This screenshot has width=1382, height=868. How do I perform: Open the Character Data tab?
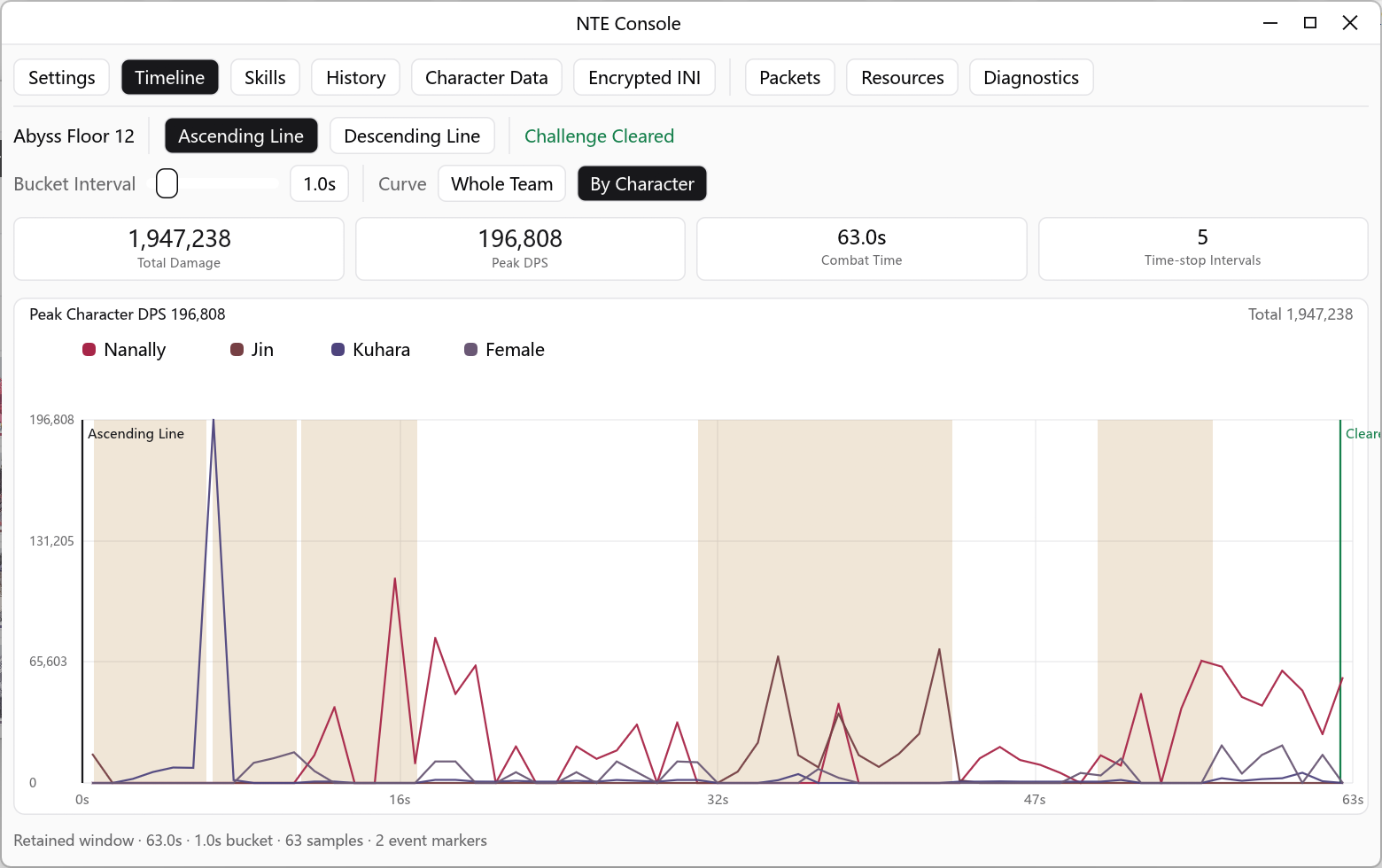(486, 78)
